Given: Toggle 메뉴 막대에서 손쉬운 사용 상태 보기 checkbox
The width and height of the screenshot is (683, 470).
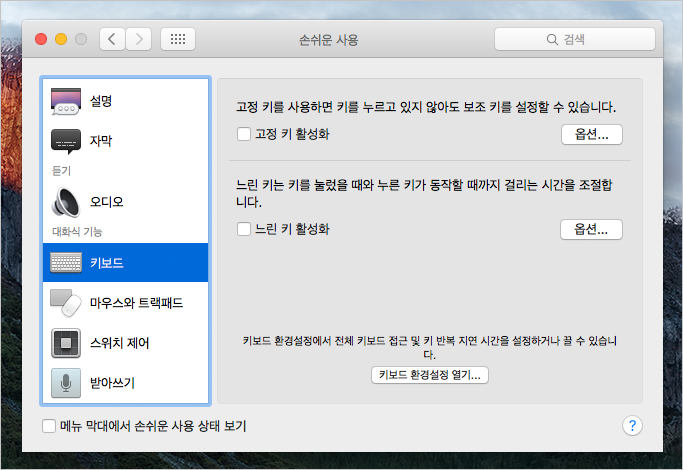Looking at the screenshot, I should click(x=49, y=426).
